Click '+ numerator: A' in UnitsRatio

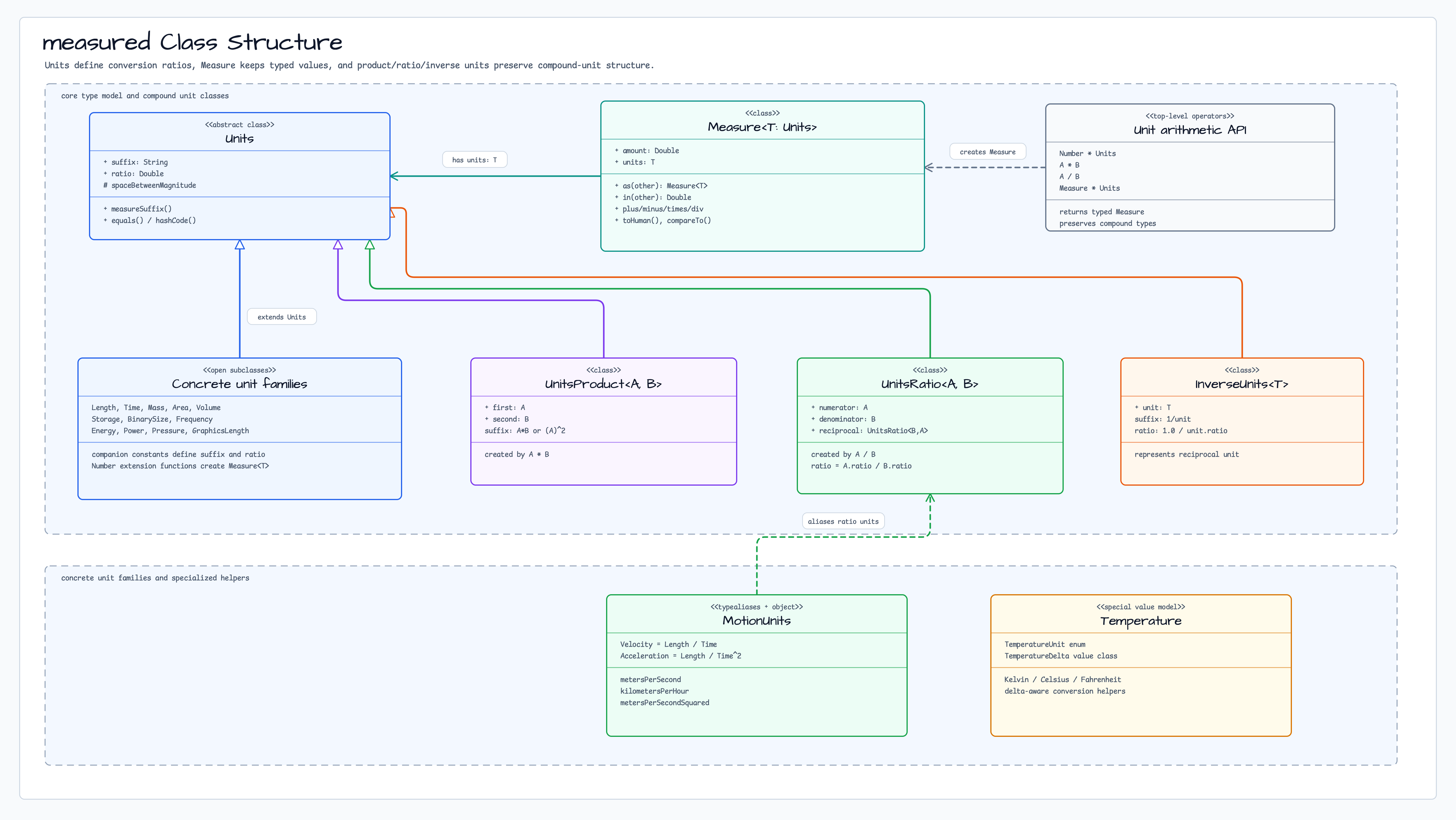(839, 408)
